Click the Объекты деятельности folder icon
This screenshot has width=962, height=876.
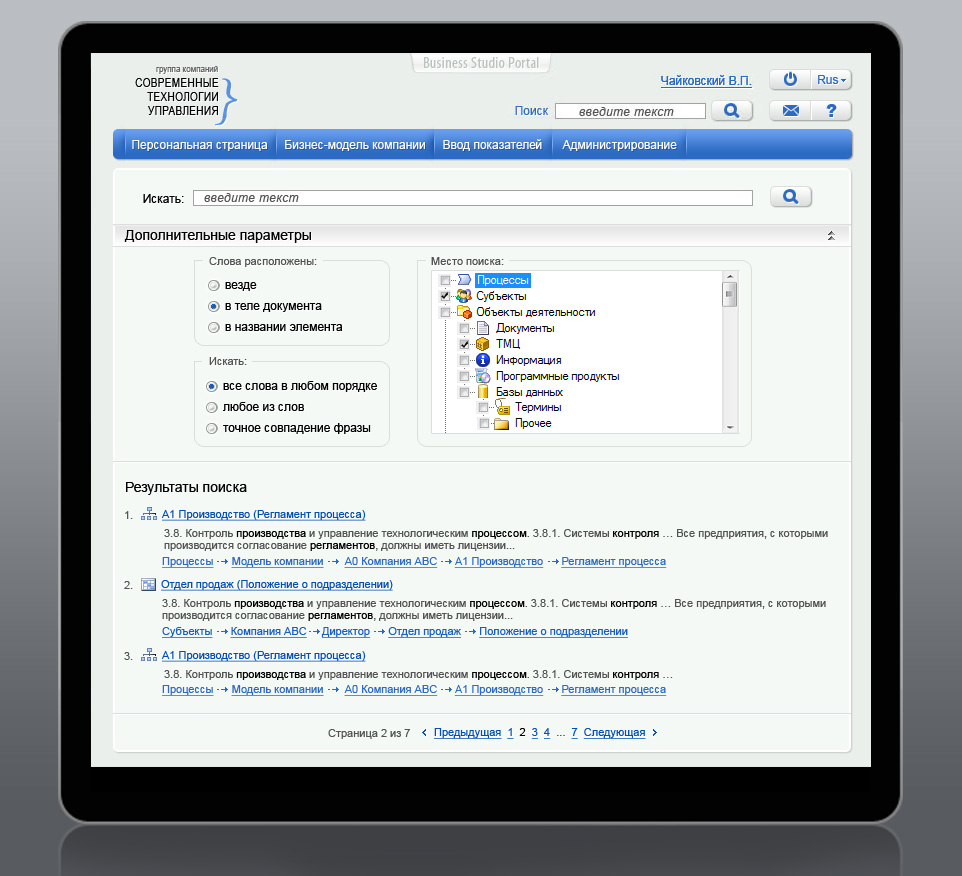click(464, 312)
